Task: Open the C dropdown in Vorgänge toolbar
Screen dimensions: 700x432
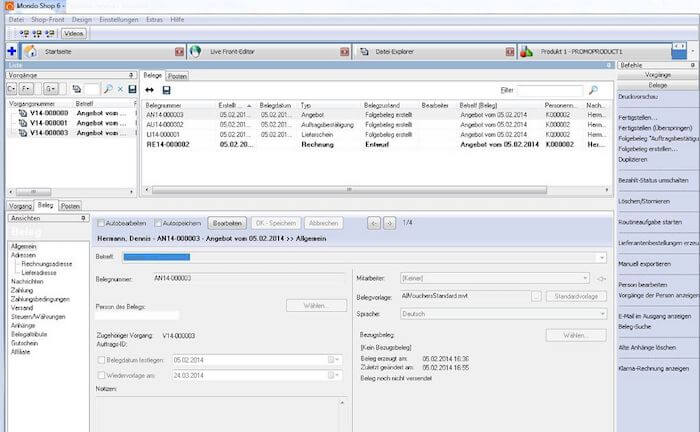Action: tap(12, 89)
